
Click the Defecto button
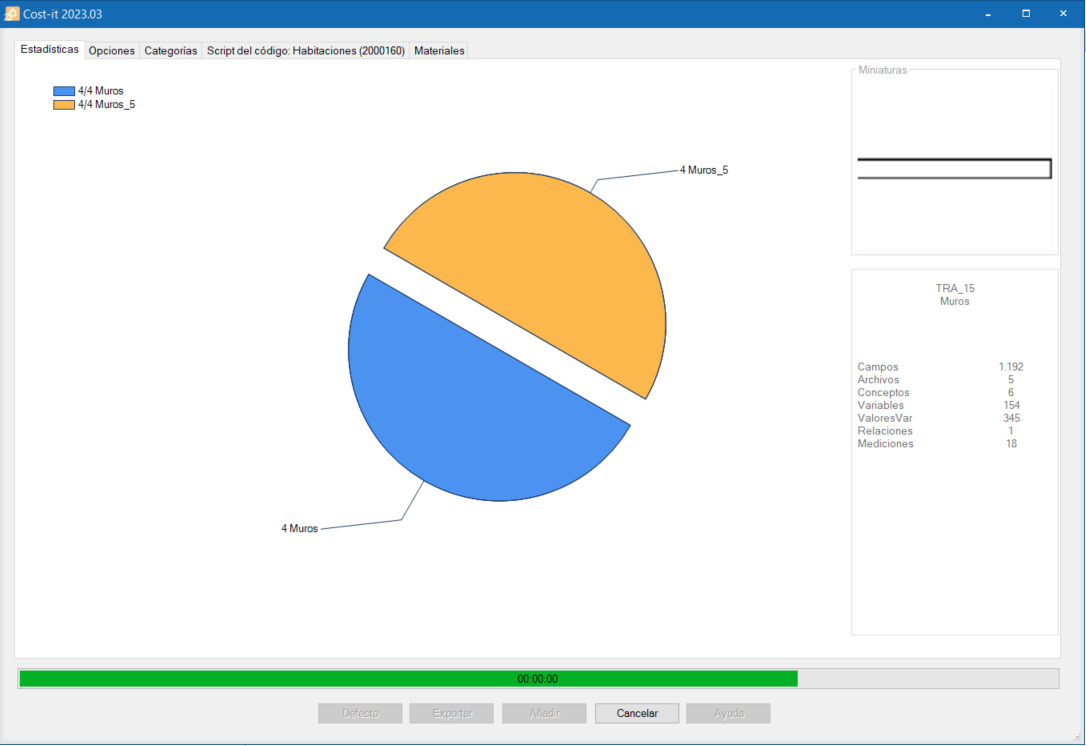pos(360,713)
